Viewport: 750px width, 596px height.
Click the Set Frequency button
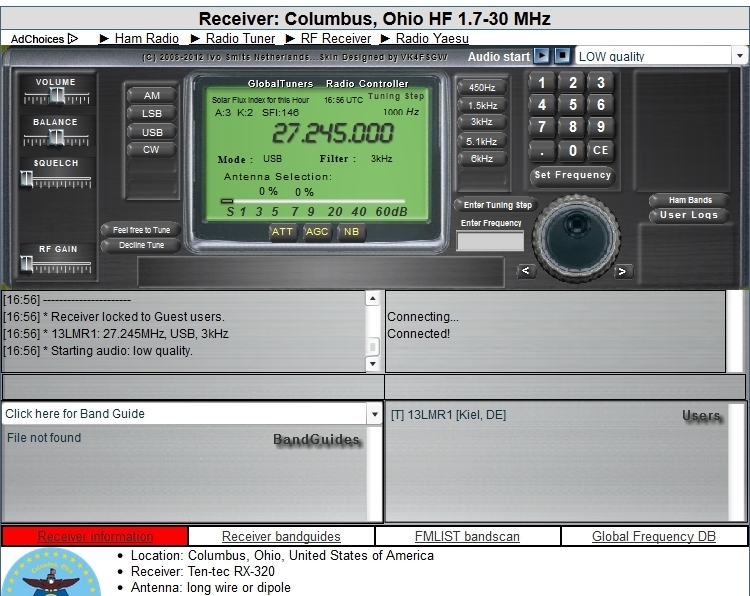(x=572, y=175)
